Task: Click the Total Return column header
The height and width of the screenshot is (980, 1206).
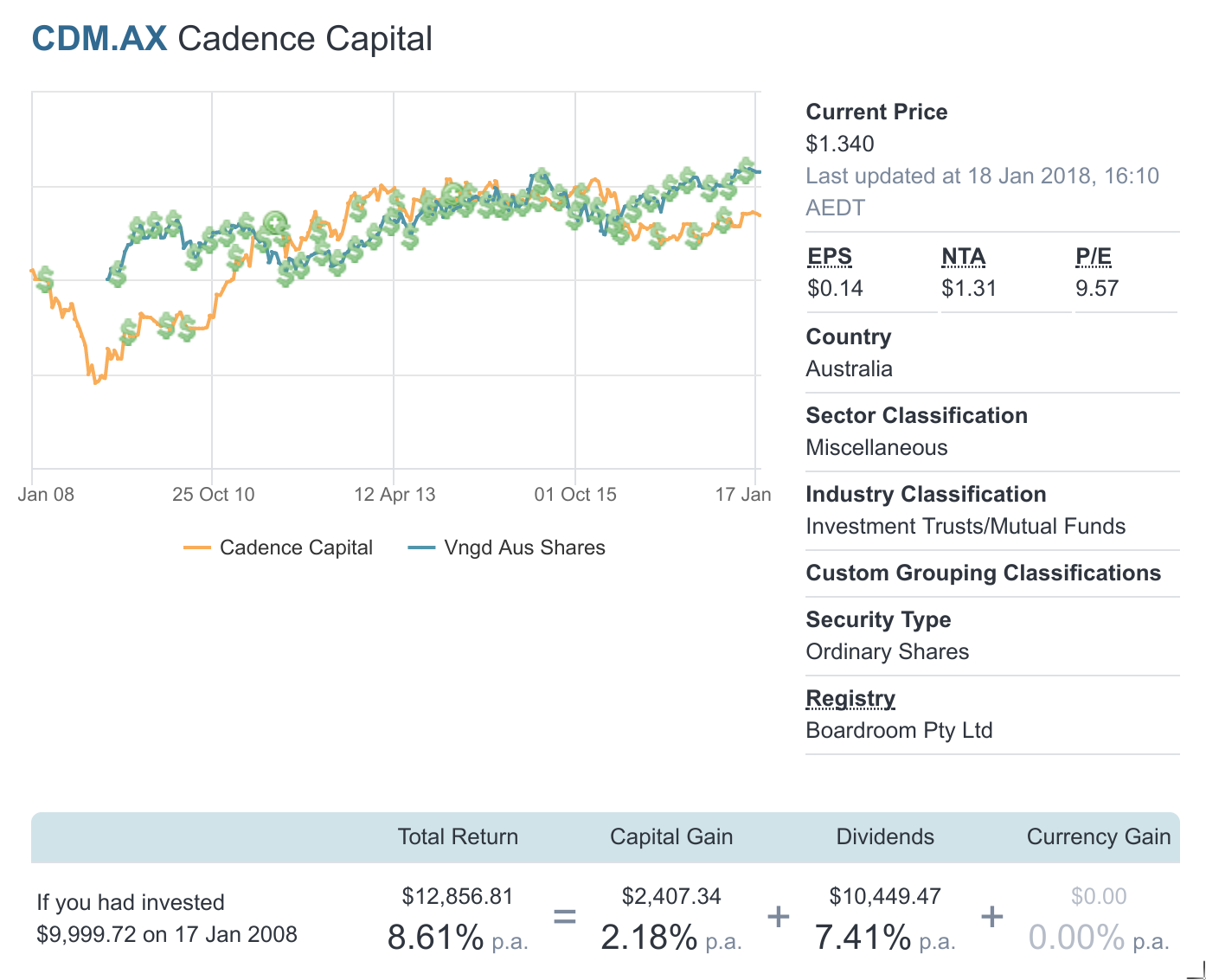Action: [x=458, y=836]
